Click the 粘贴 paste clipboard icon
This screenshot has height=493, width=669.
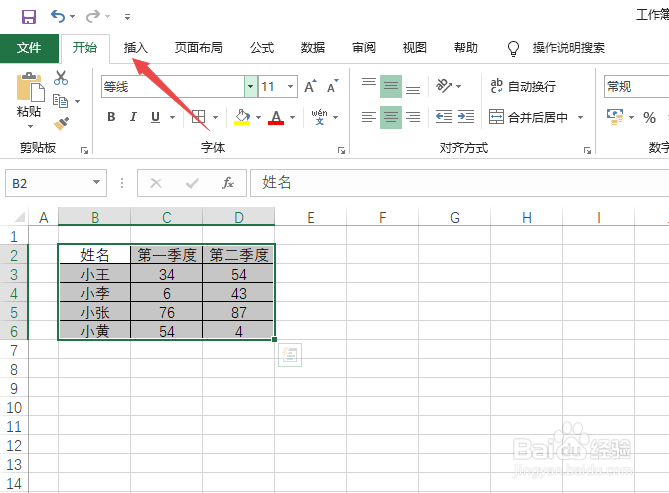[30, 87]
